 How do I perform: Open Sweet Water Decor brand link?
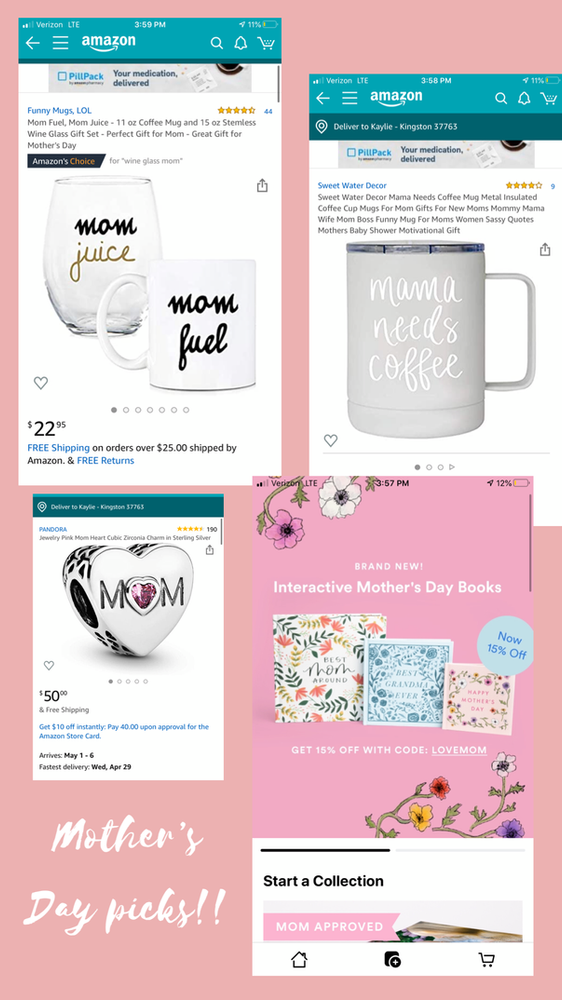[352, 186]
